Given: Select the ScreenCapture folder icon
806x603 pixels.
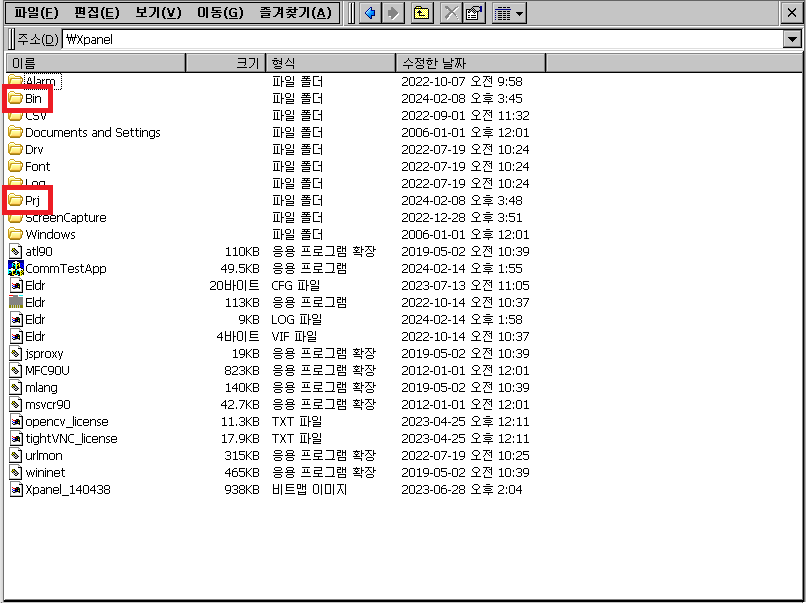Looking at the screenshot, I should click(15, 217).
